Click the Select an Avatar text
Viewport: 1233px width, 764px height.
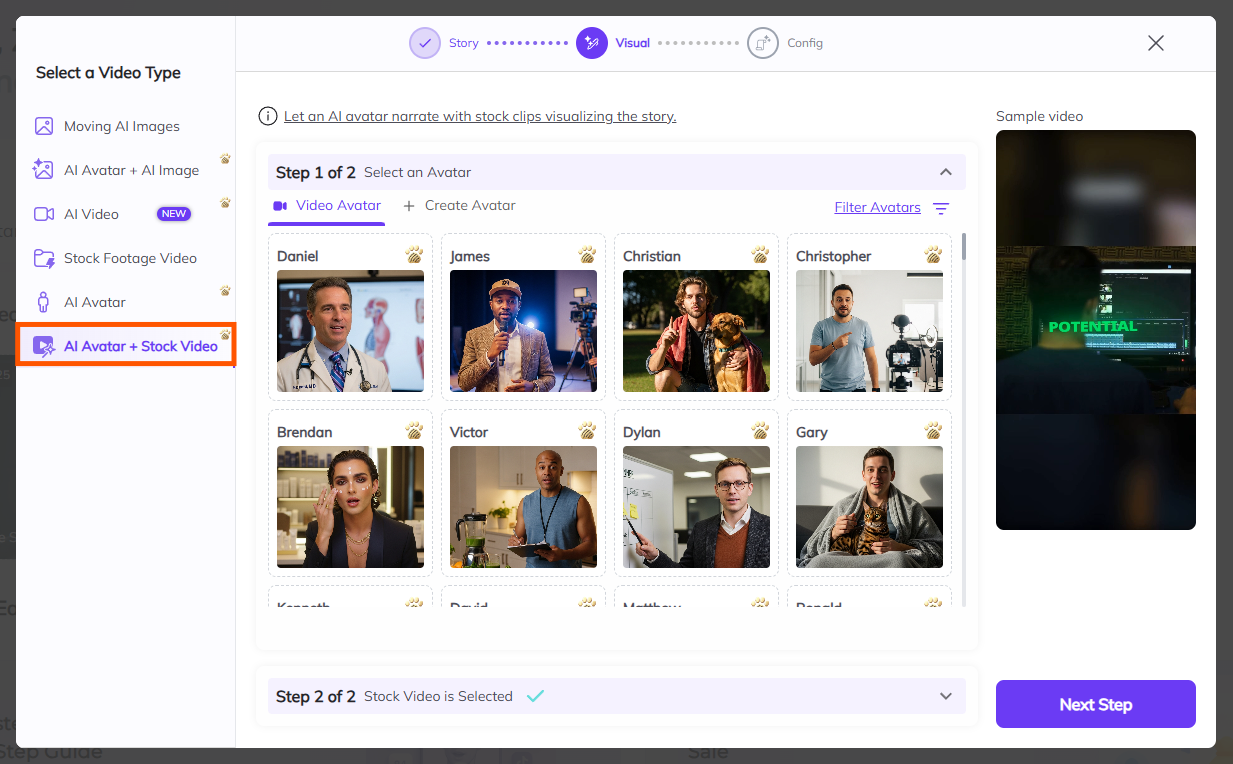coord(417,172)
